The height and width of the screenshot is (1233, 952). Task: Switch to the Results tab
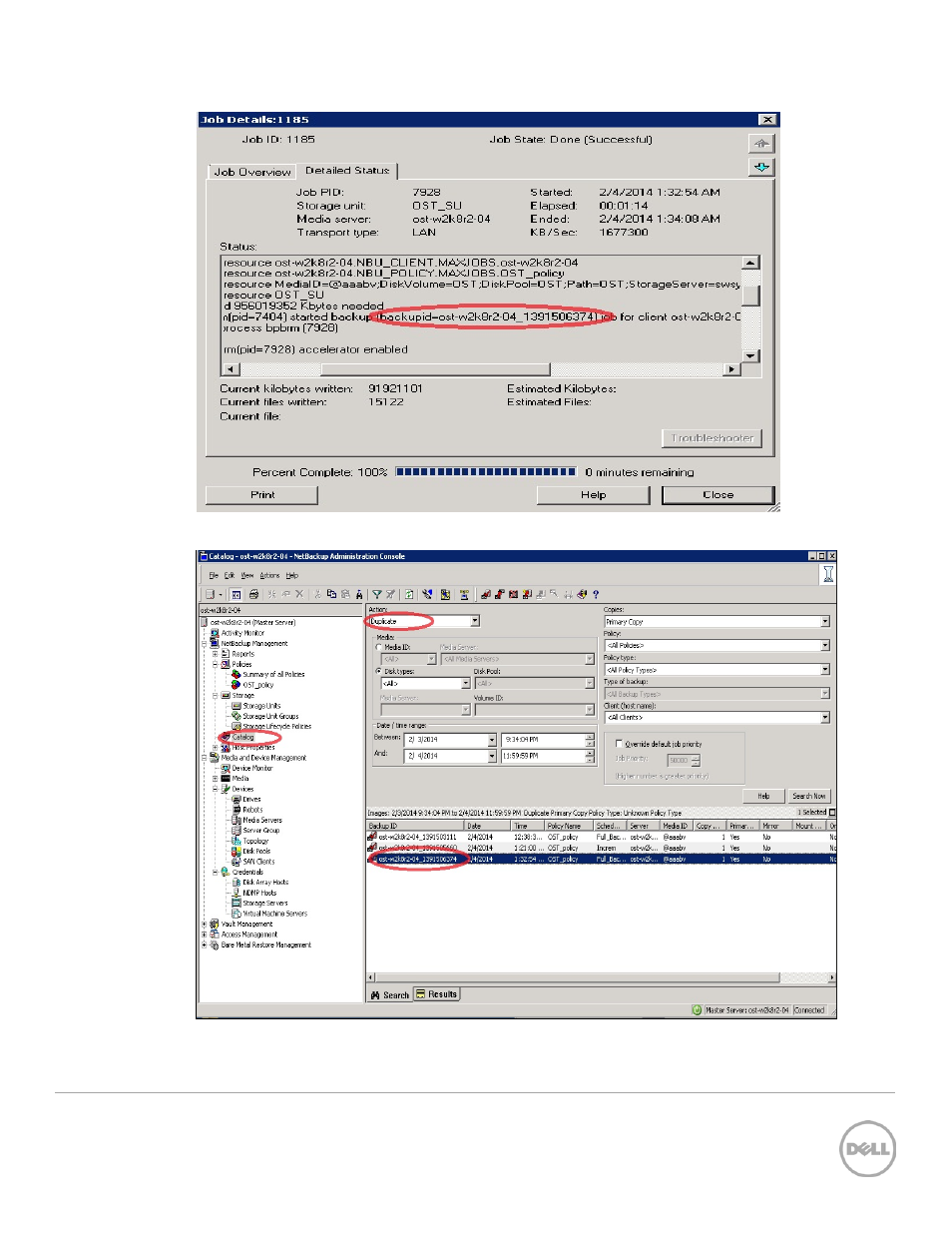click(x=437, y=994)
